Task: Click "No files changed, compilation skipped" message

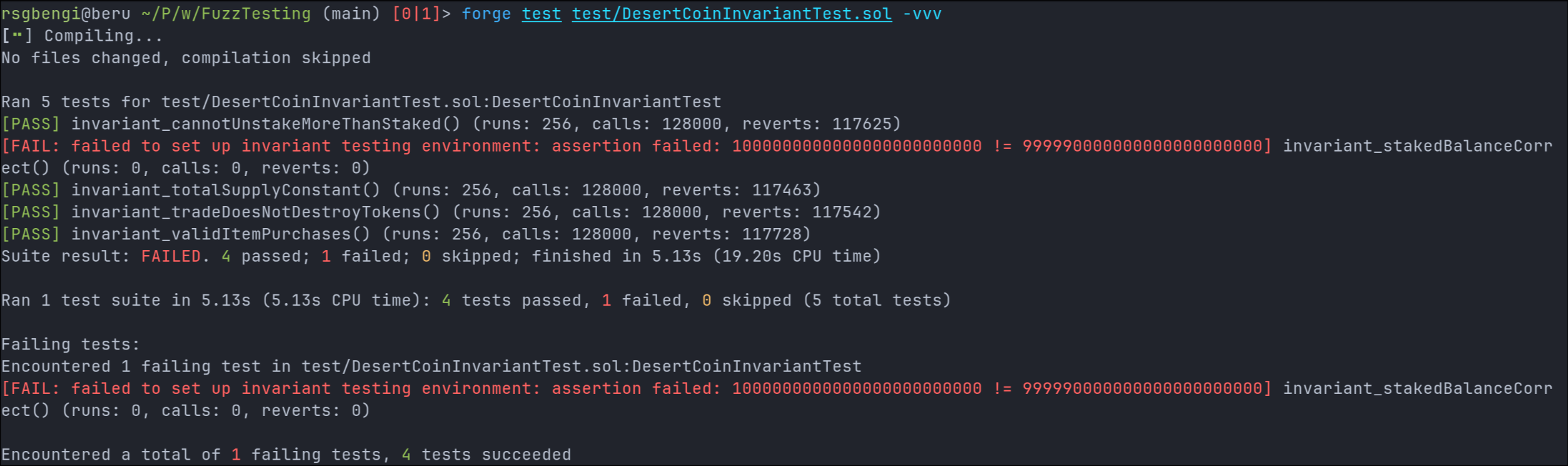Action: 186,58
